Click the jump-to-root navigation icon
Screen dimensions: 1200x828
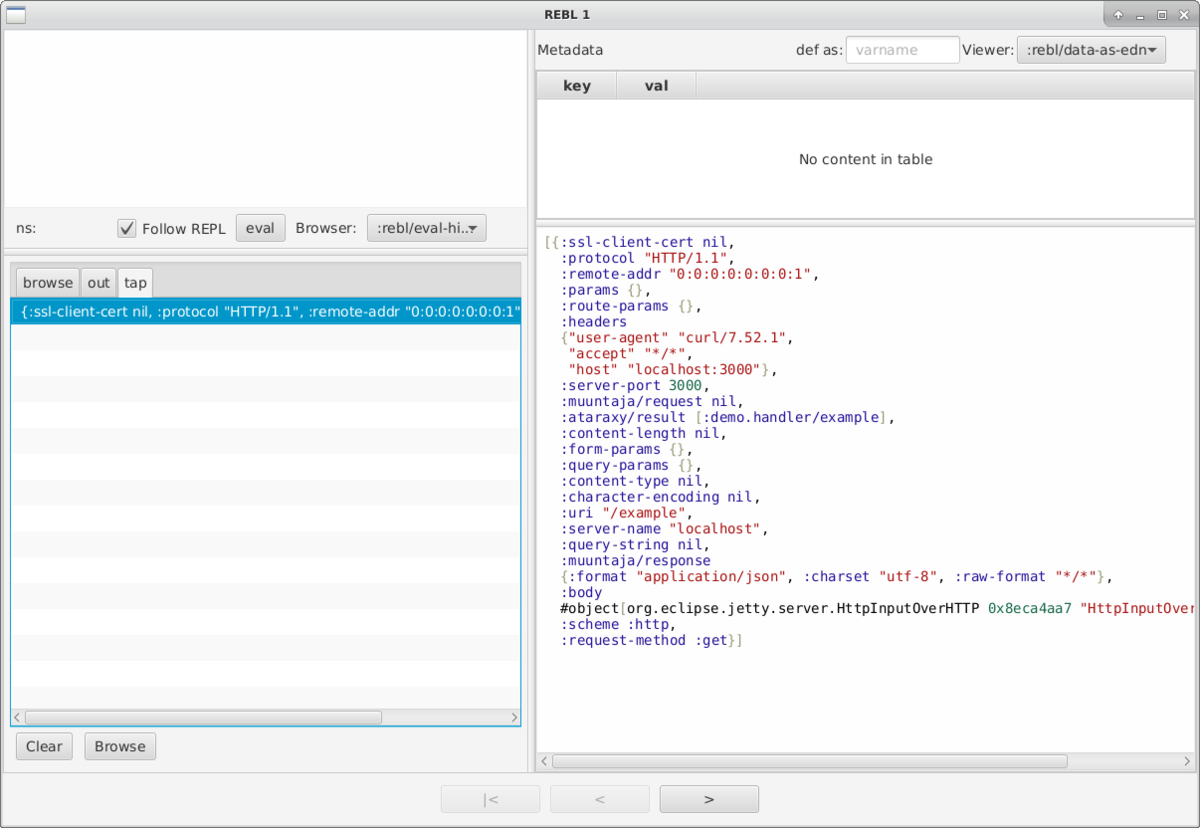click(x=490, y=798)
